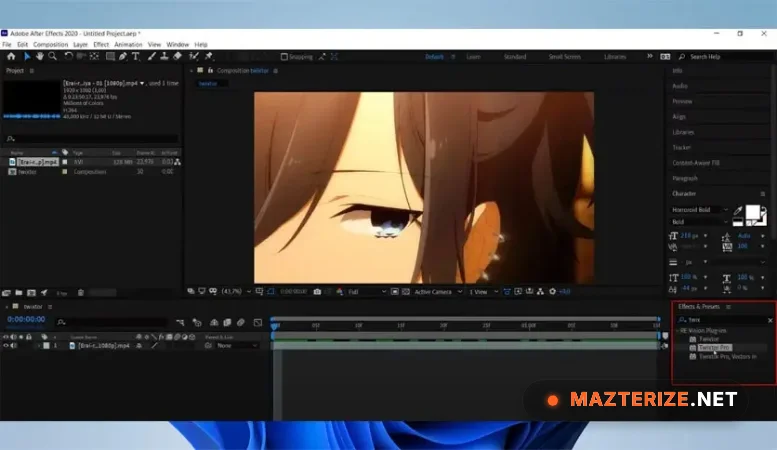Click the trash delete icon in Project panel
777x450 pixels.
pyautogui.click(x=81, y=293)
